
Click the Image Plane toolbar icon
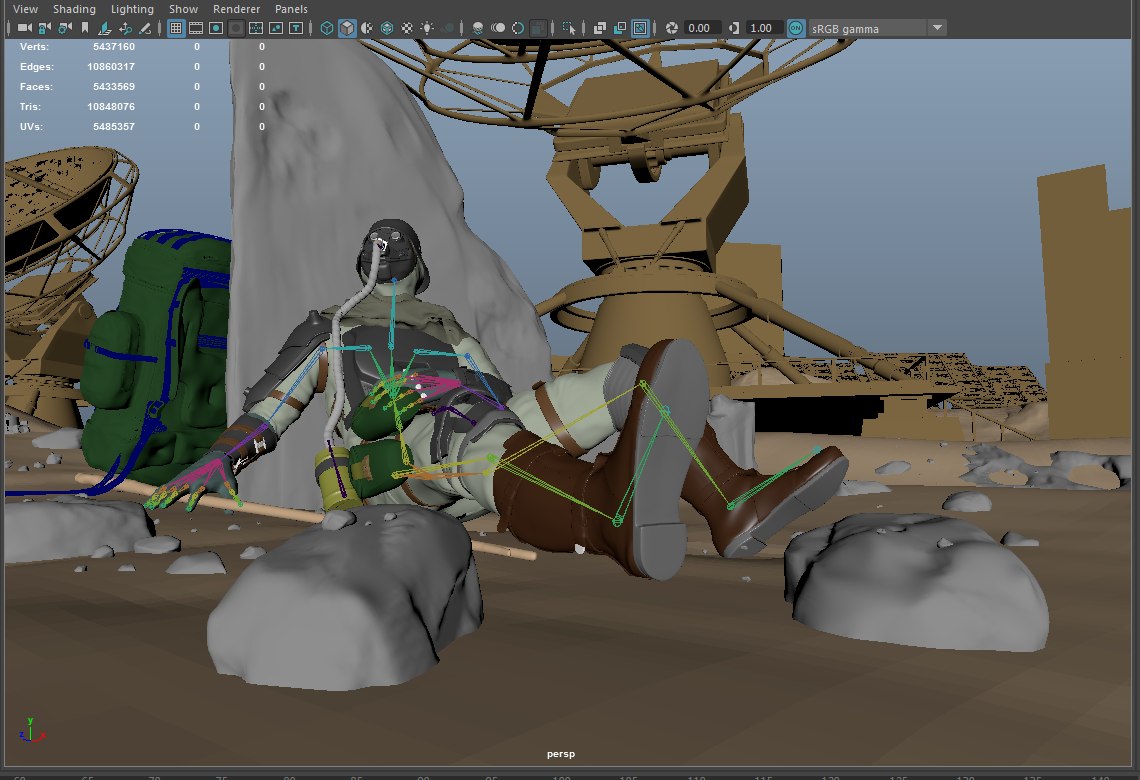coord(105,28)
